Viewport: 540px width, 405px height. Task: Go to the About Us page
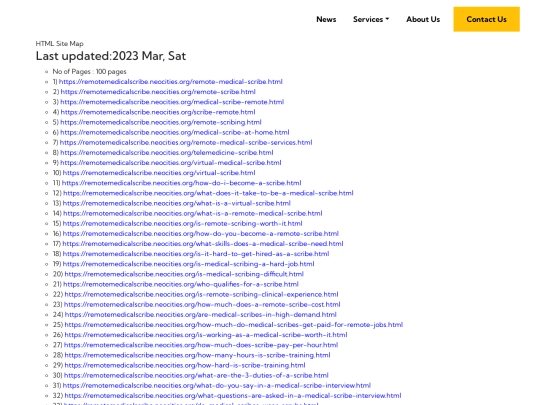click(423, 19)
